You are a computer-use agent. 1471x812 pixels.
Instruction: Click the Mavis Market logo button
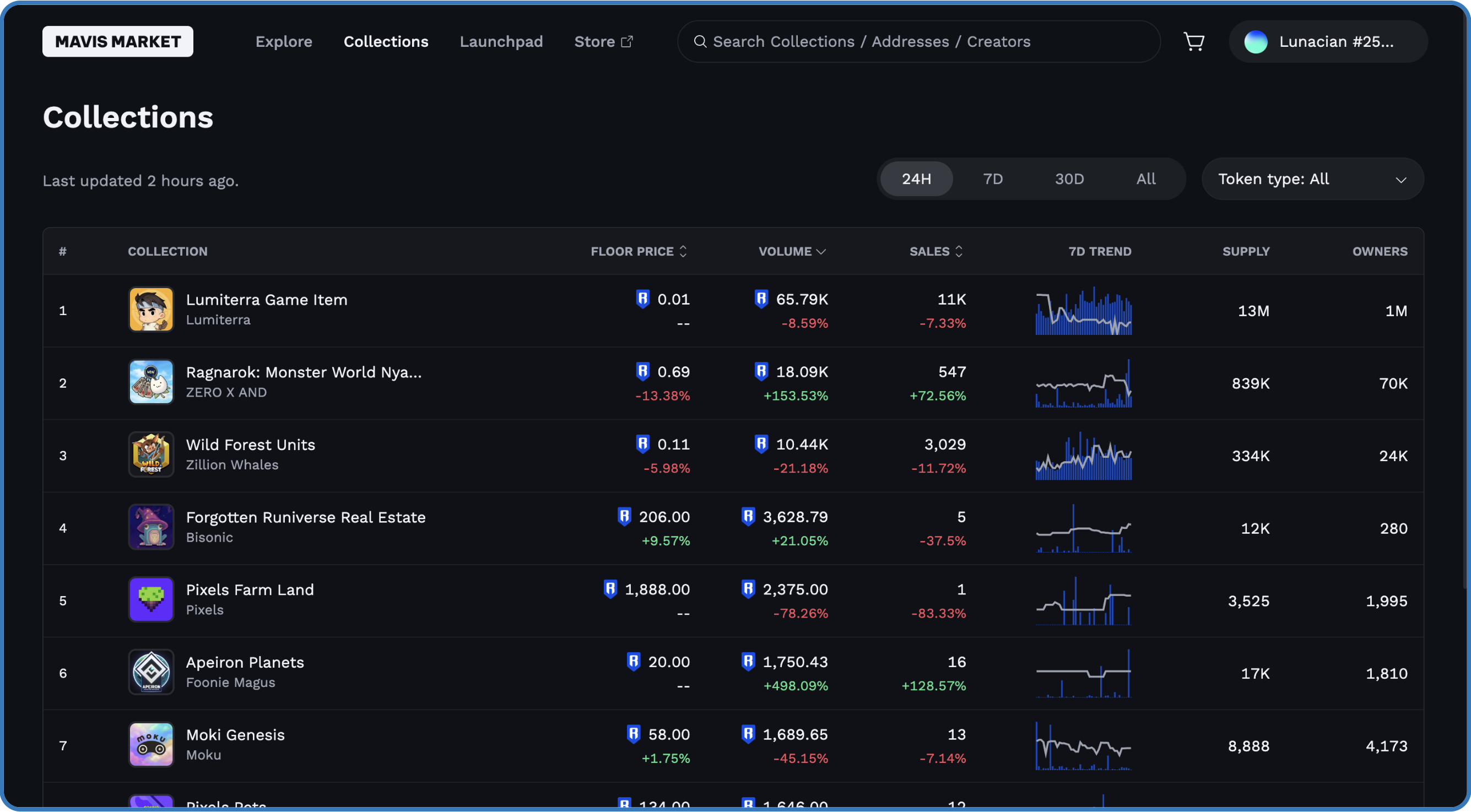click(118, 41)
